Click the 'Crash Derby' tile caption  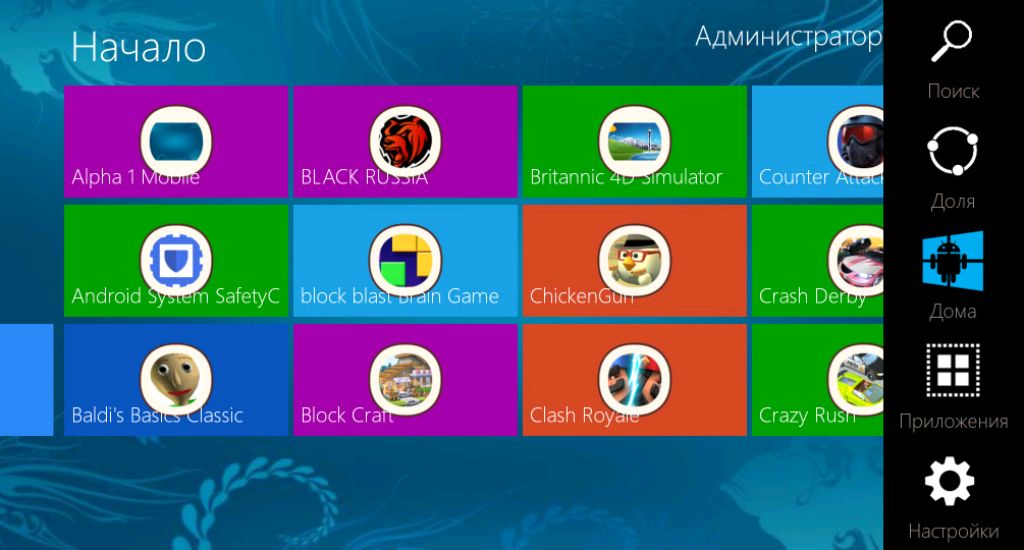[812, 297]
